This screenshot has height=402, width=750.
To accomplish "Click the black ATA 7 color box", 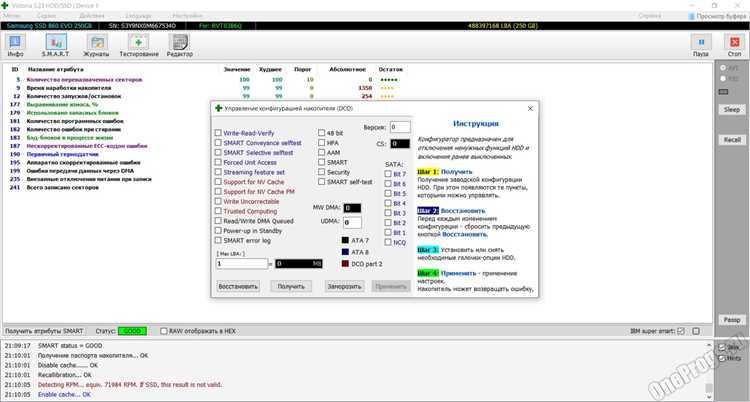I will point(345,240).
